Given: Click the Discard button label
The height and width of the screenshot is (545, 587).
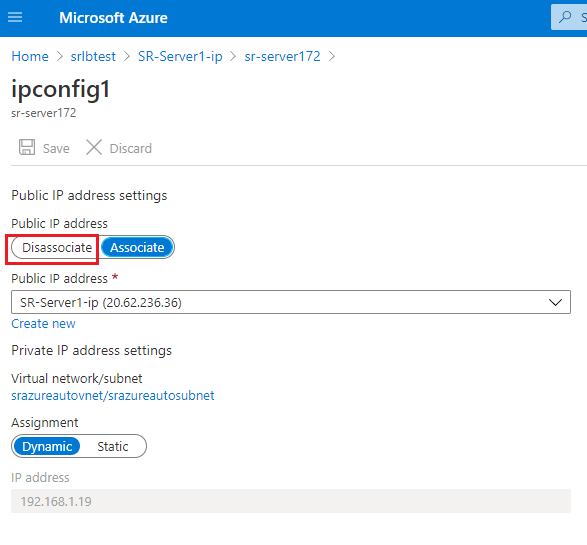Looking at the screenshot, I should [131, 149].
